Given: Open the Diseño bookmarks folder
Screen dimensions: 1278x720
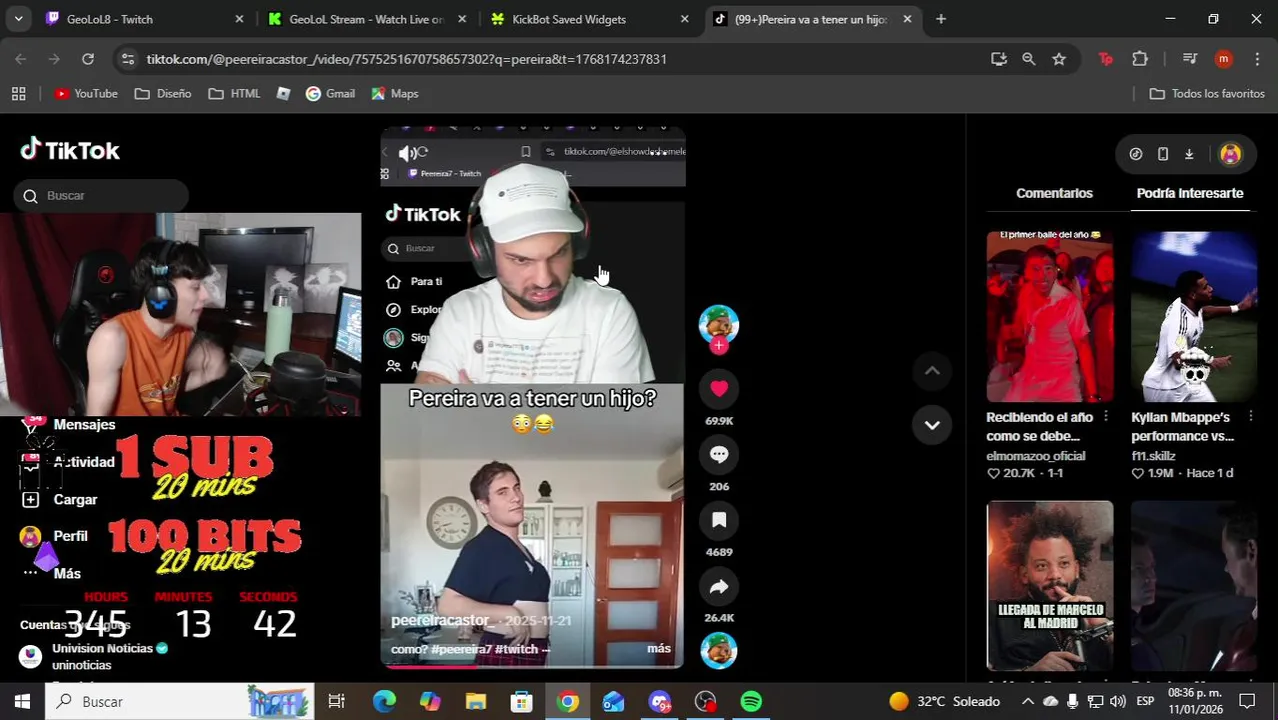Looking at the screenshot, I should click(x=163, y=93).
